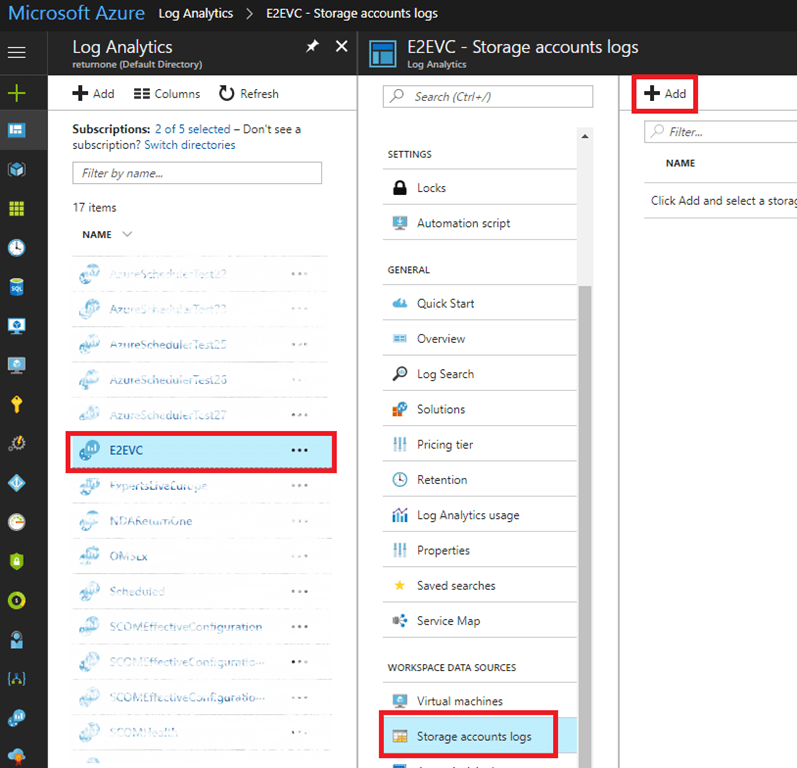797x768 pixels.
Task: Close the Log Analytics blade
Action: pyautogui.click(x=342, y=47)
